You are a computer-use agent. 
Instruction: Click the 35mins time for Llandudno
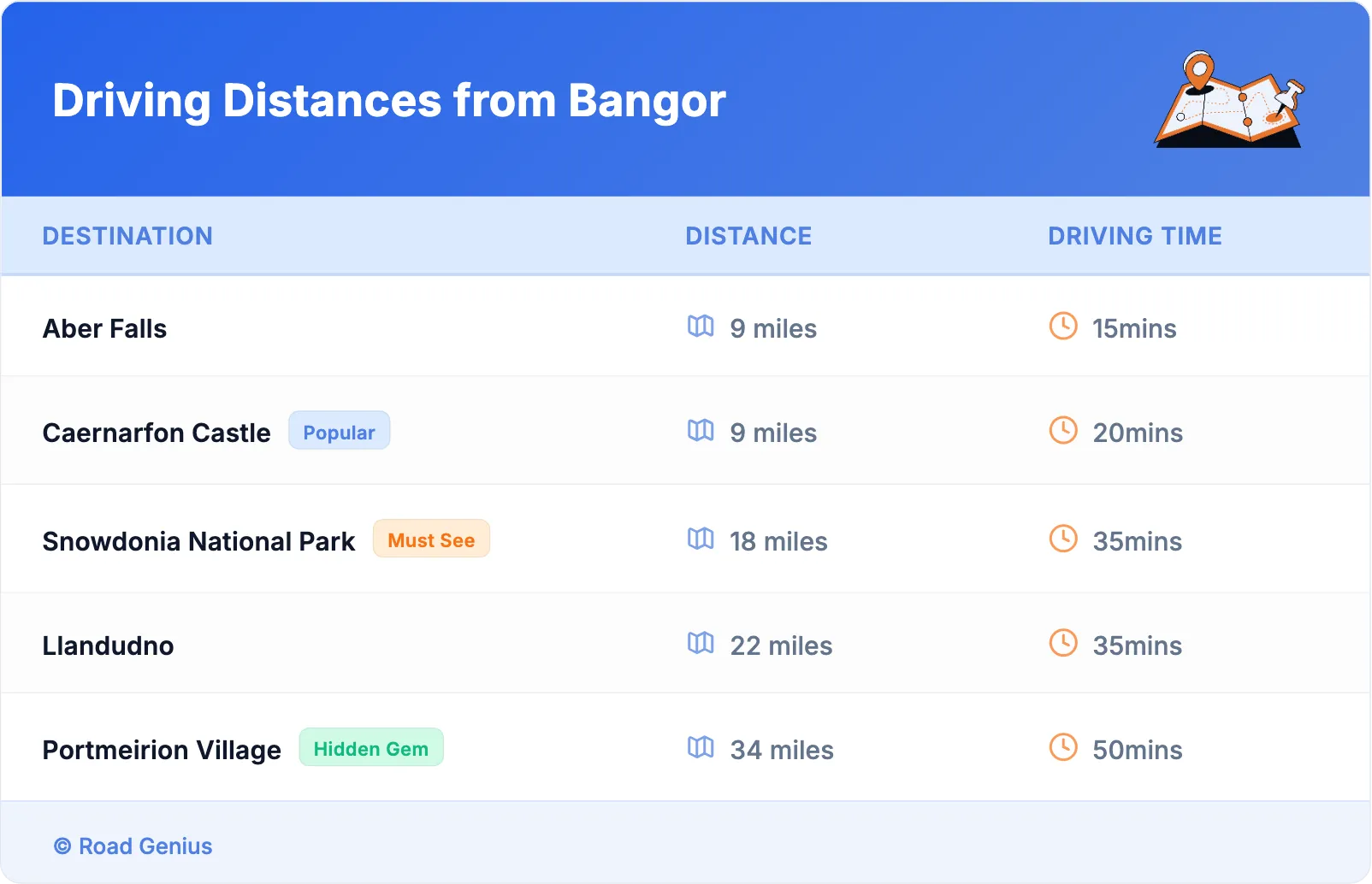[1138, 646]
